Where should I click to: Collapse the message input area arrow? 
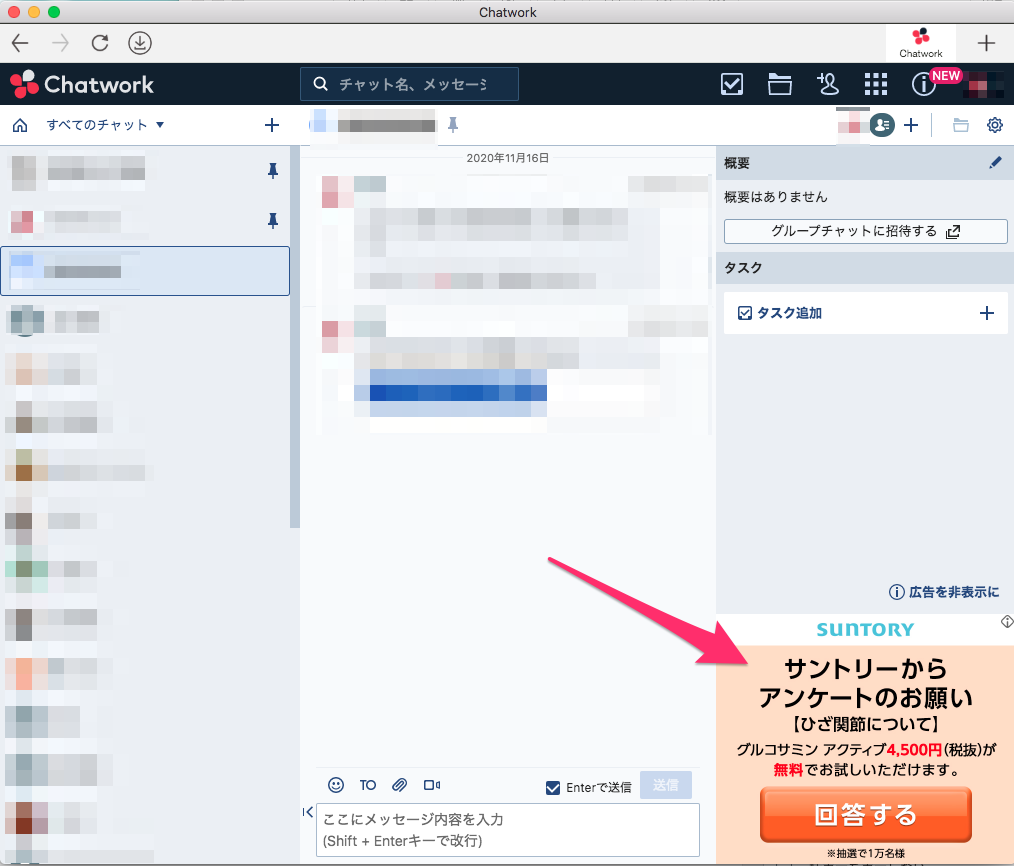[x=308, y=812]
